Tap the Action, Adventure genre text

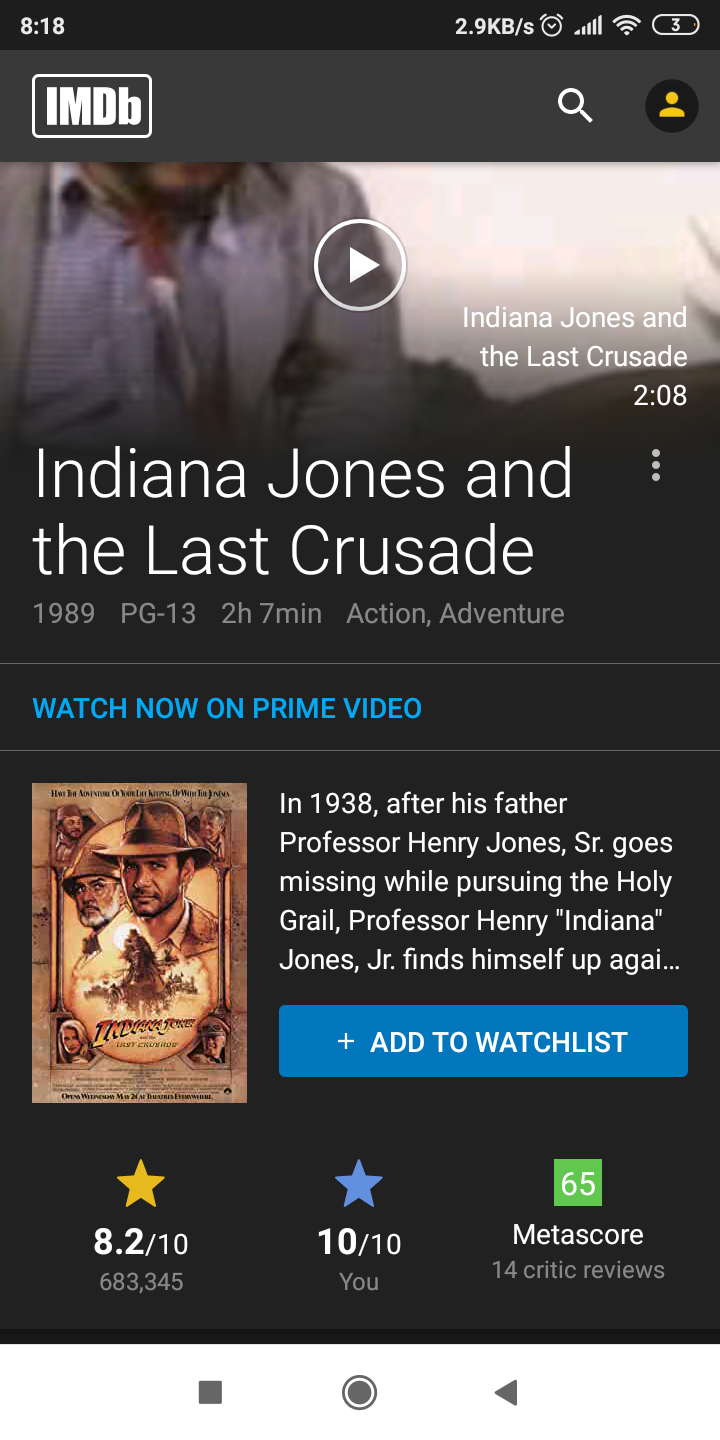tap(455, 613)
